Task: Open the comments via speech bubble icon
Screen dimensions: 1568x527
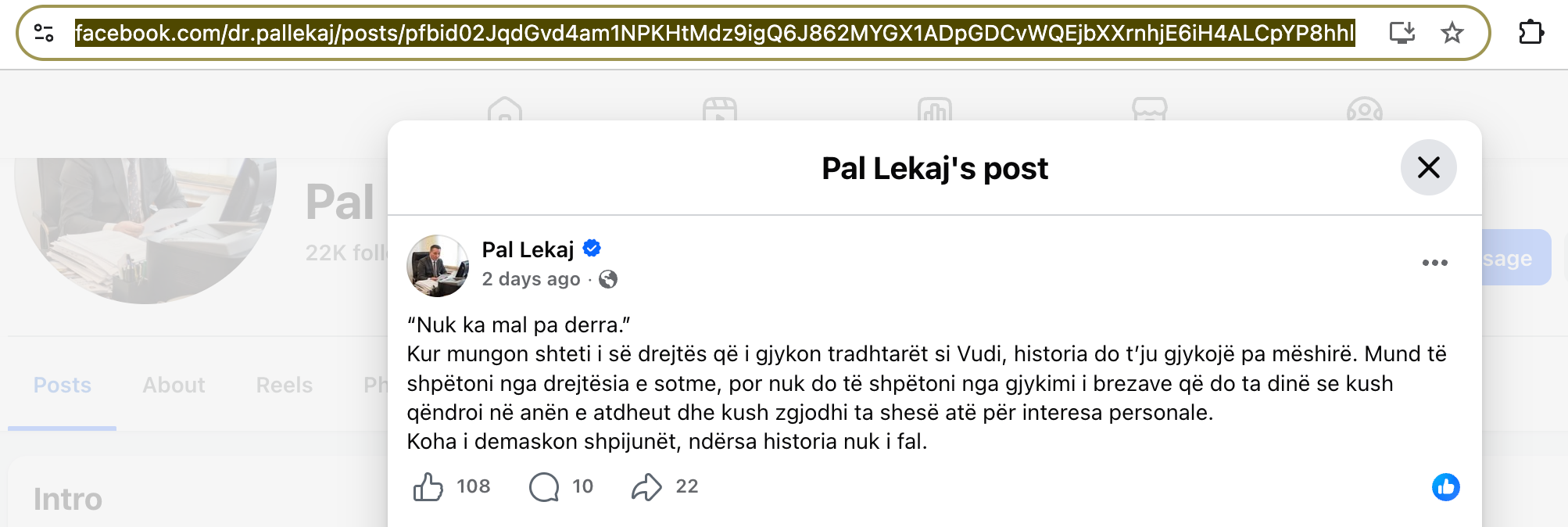Action: click(544, 486)
